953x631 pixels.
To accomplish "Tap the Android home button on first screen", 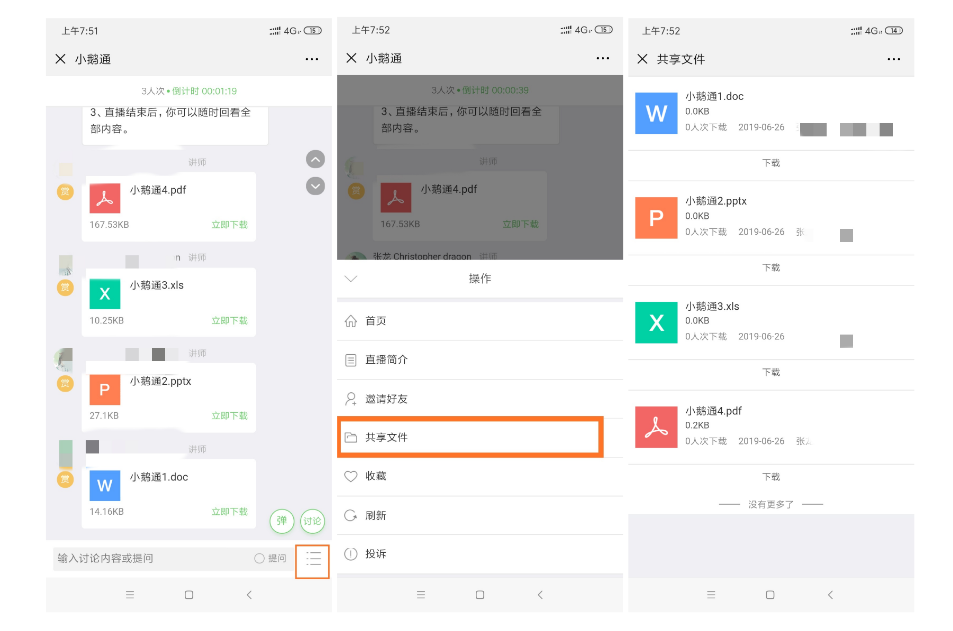I will point(189,595).
